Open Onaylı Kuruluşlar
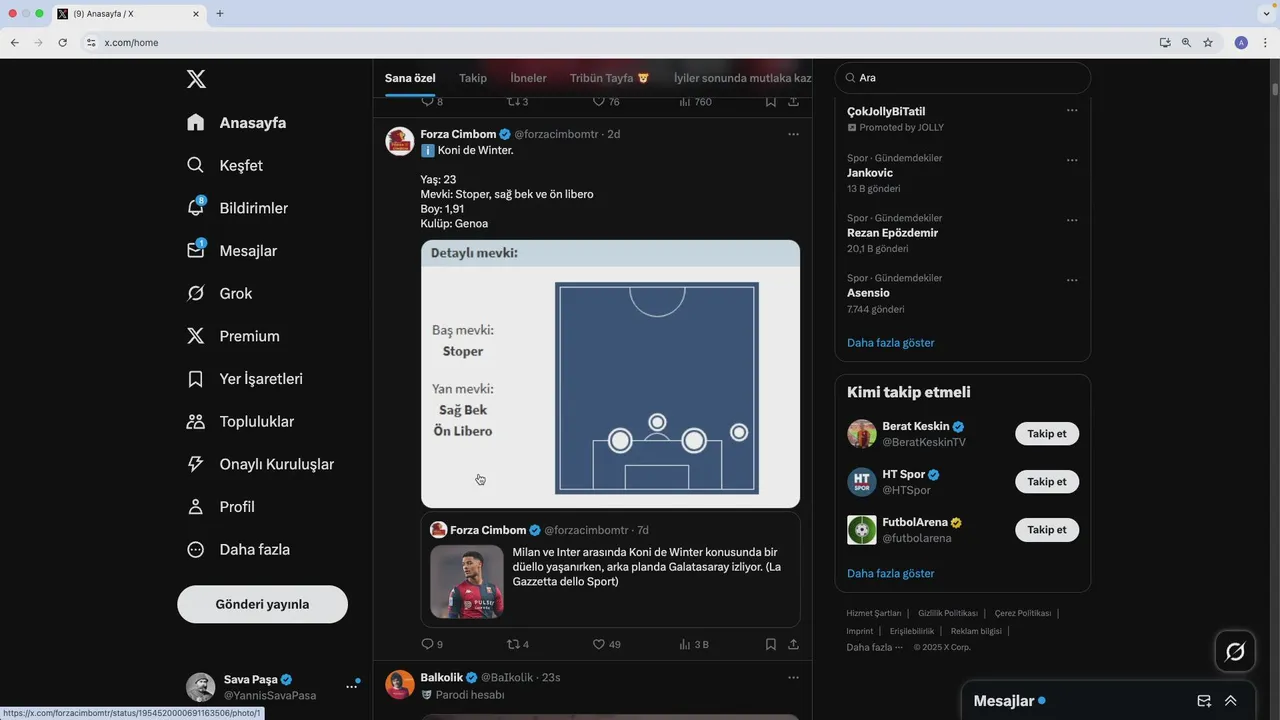Image resolution: width=1280 pixels, height=720 pixels. click(x=260, y=464)
